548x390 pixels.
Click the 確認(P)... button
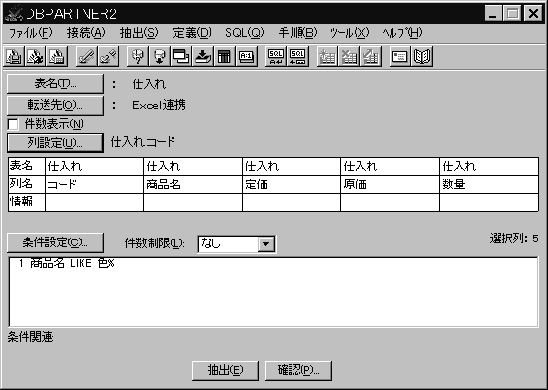[298, 370]
